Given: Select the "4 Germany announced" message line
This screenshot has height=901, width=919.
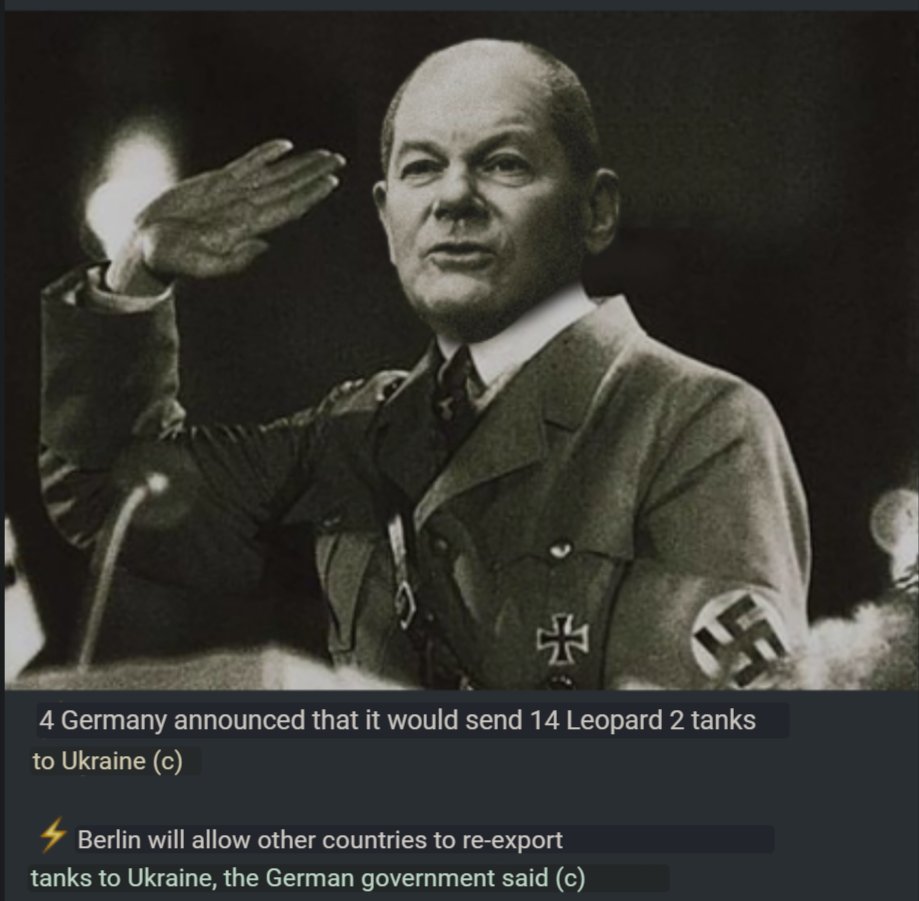Looking at the screenshot, I should point(397,720).
